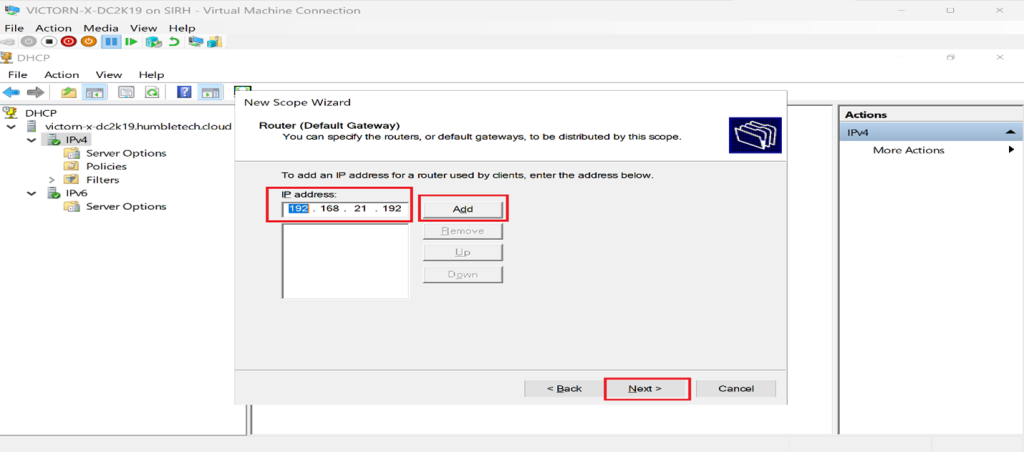Click the Refresh icon in DHCP toolbar
This screenshot has height=452, width=1024.
point(152,92)
